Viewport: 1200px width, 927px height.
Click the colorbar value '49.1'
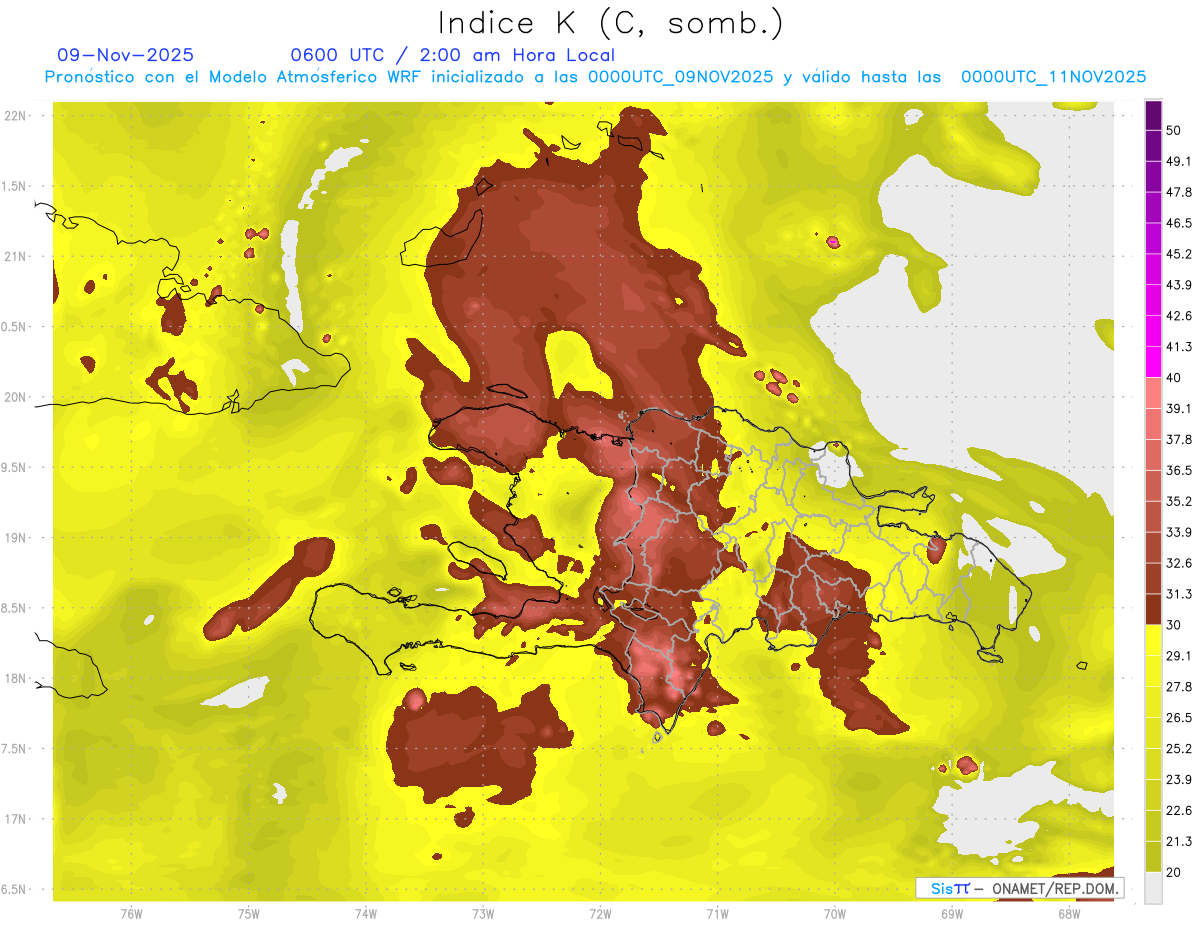click(1178, 162)
